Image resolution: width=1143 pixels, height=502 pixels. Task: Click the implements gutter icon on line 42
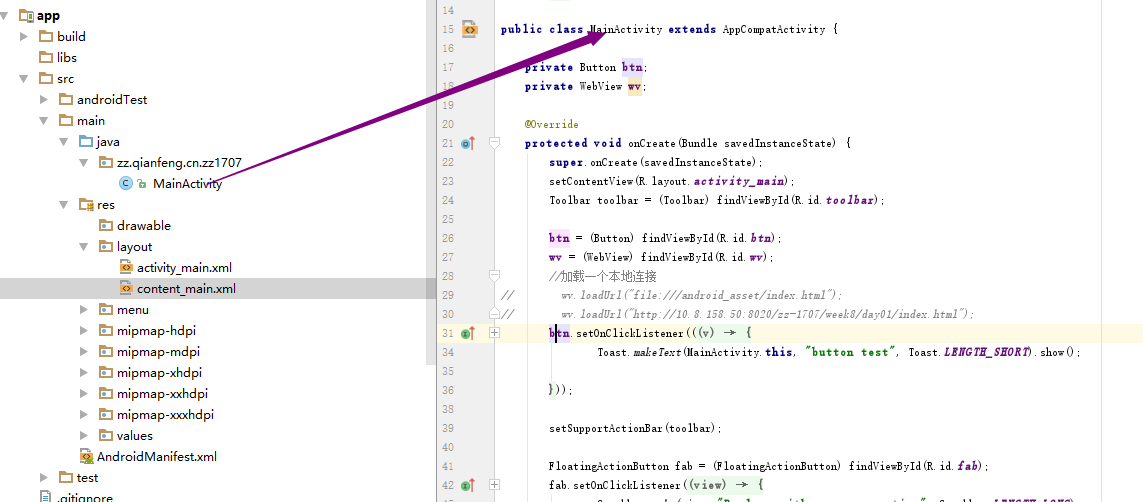468,485
